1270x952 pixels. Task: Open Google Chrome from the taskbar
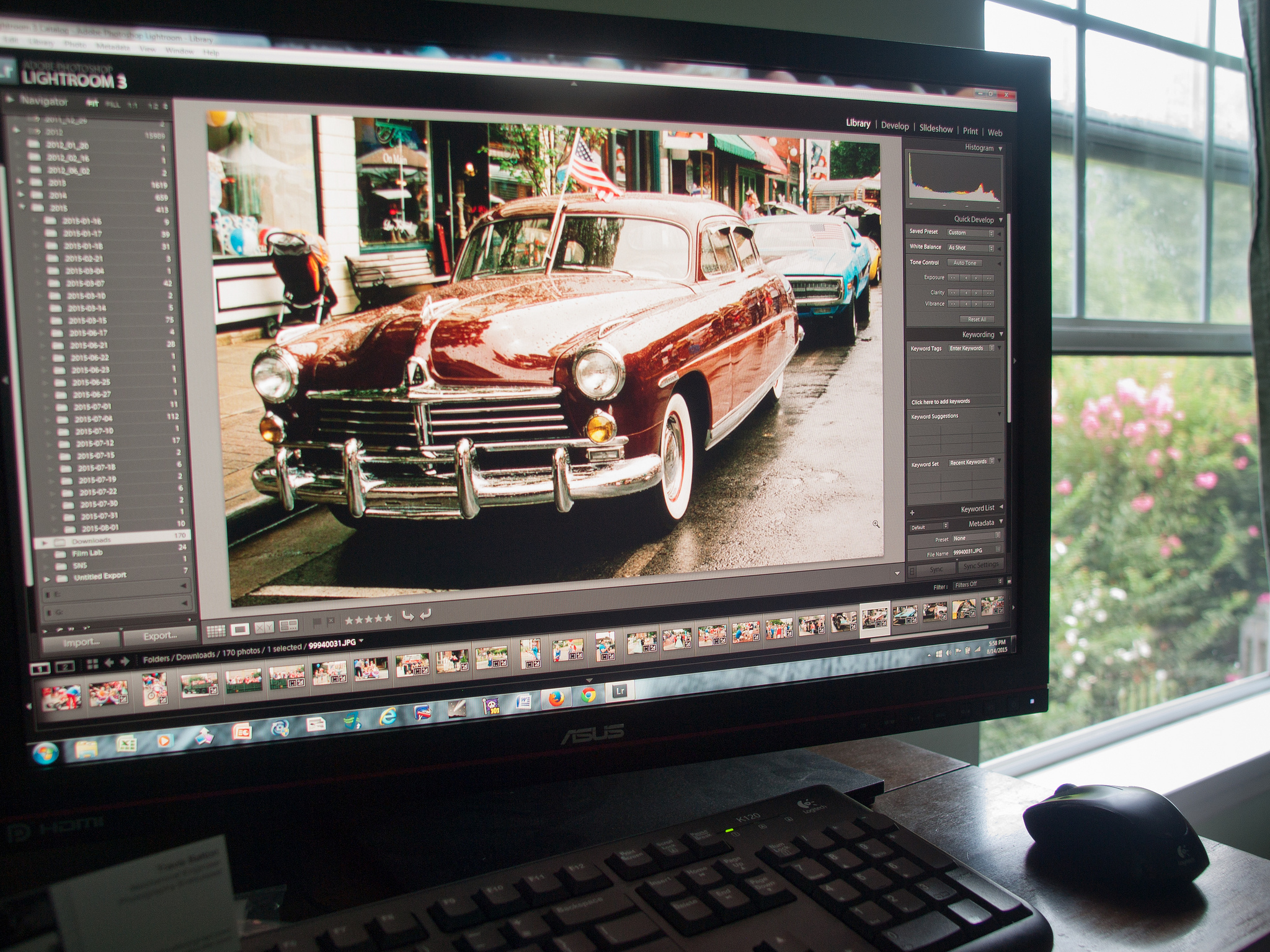588,695
